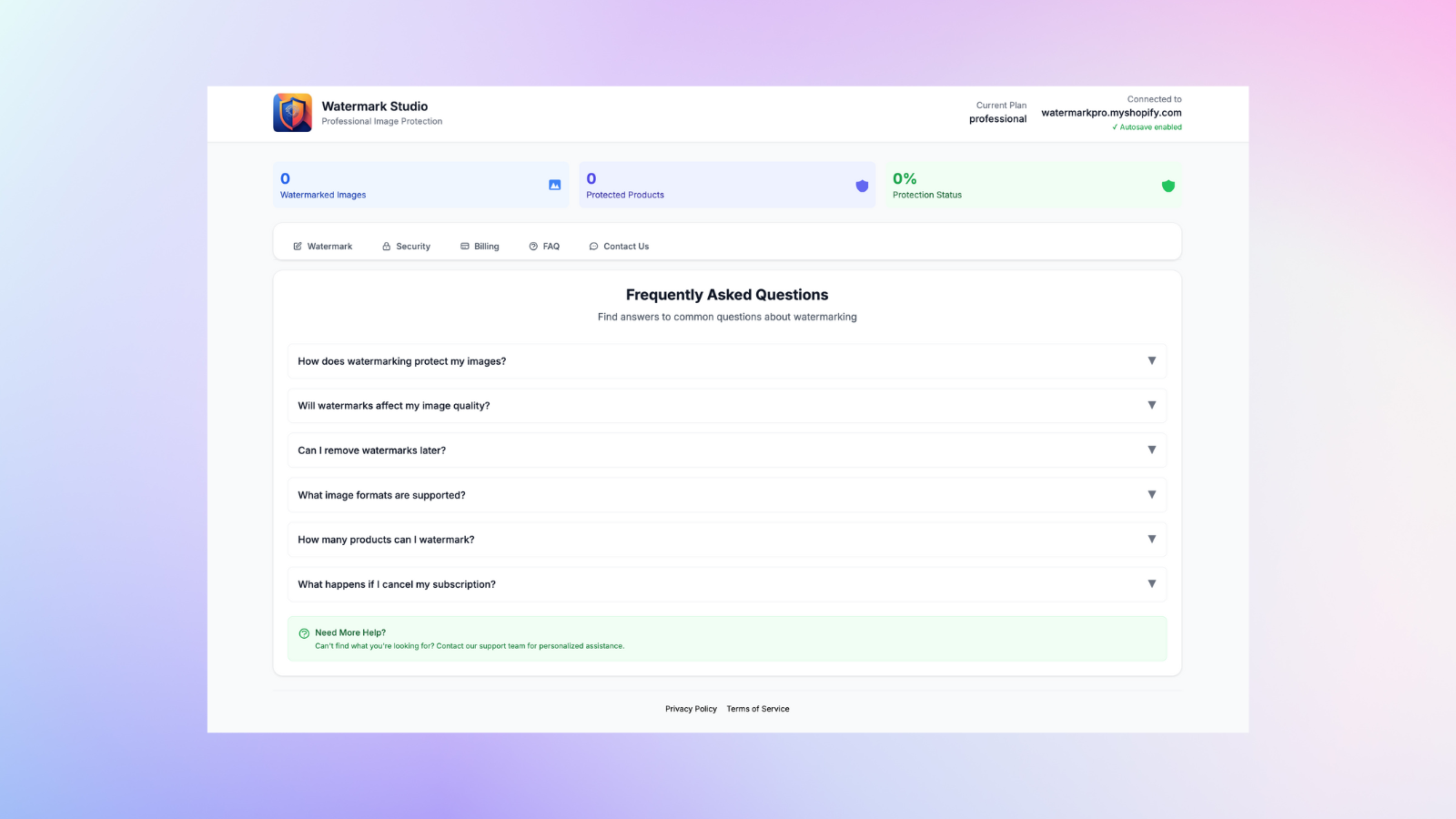Image resolution: width=1456 pixels, height=819 pixels.
Task: Open the Terms of Service link
Action: pyautogui.click(x=757, y=709)
